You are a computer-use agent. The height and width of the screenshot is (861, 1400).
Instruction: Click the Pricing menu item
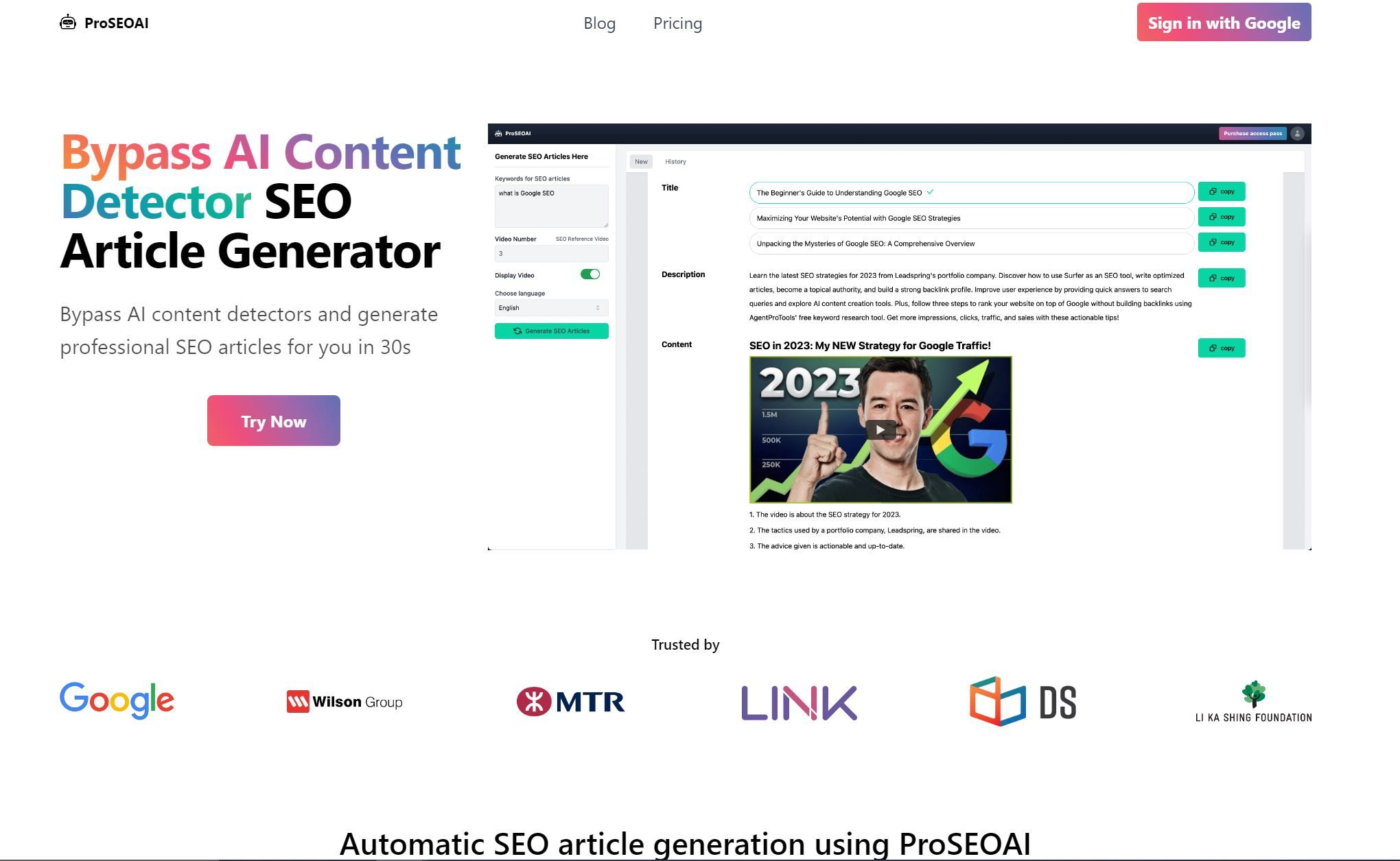pos(677,22)
